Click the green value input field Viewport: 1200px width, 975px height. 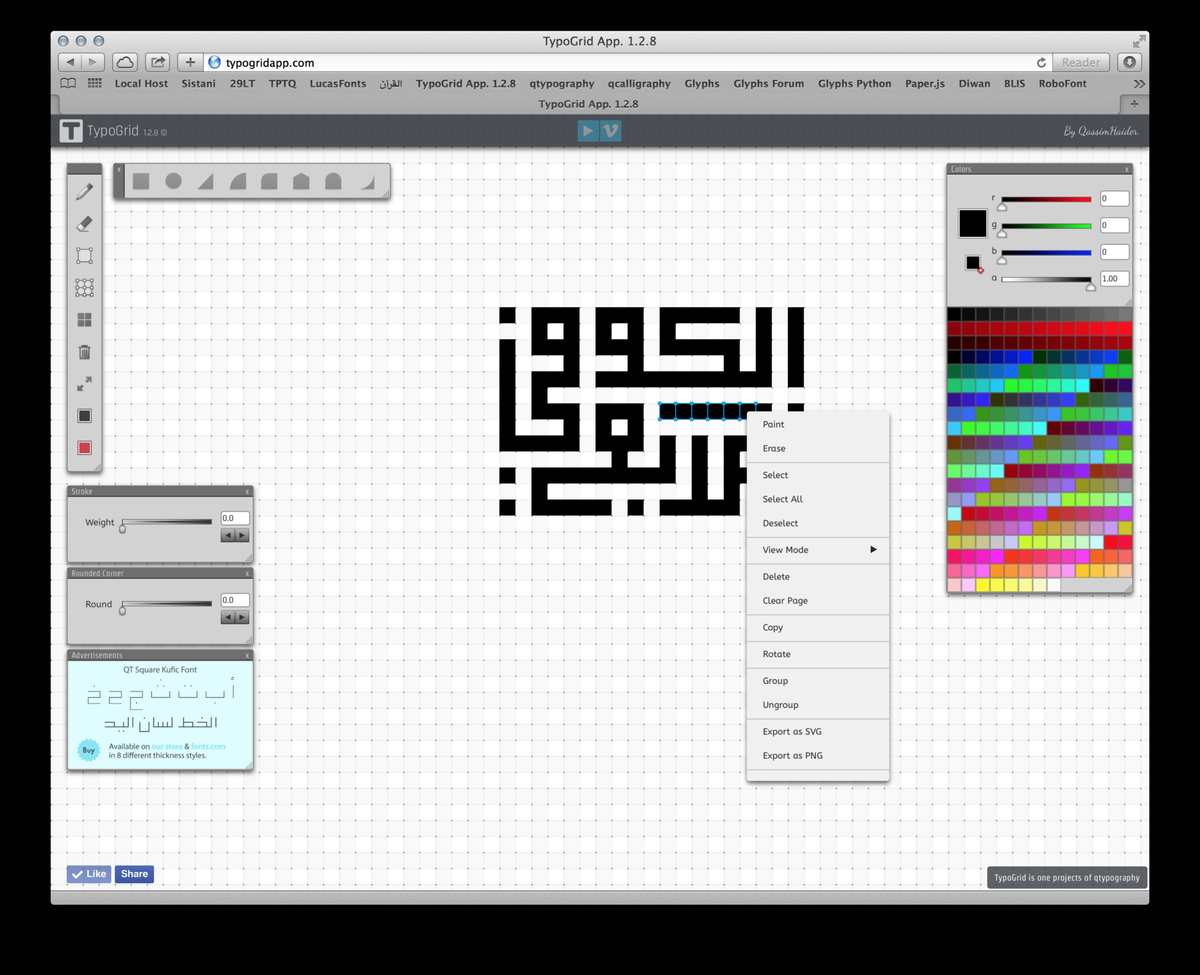[x=1115, y=225]
